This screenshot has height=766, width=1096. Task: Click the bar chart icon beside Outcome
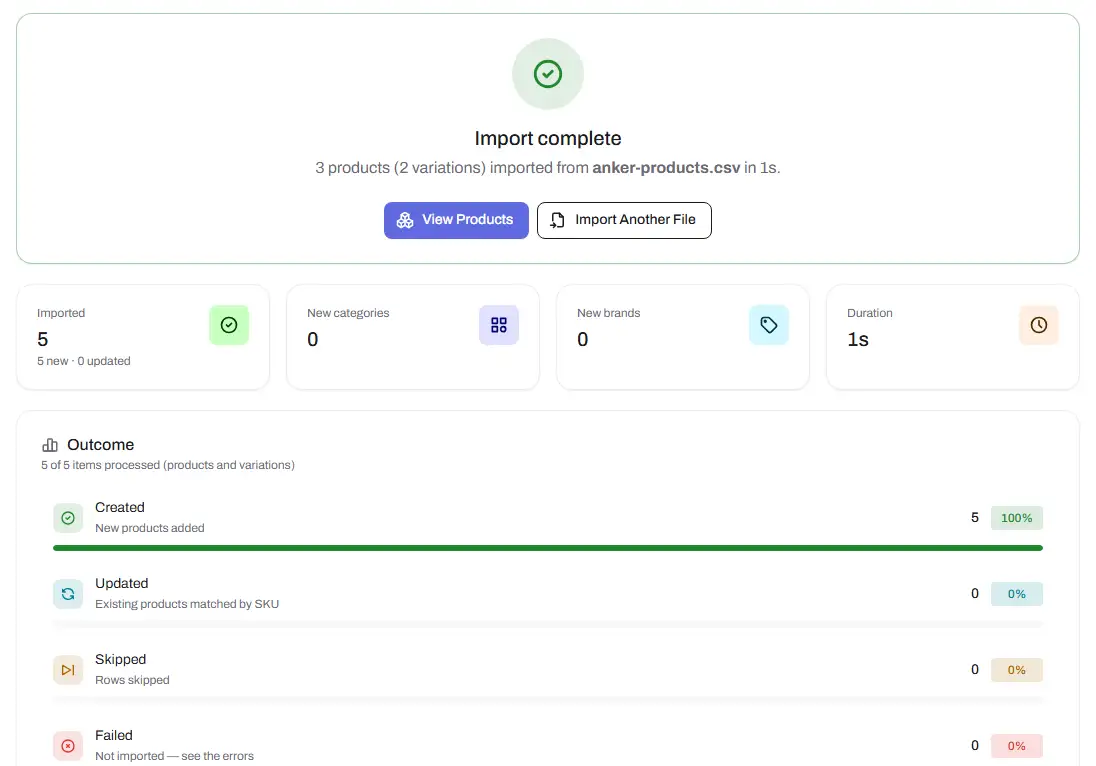tap(50, 445)
